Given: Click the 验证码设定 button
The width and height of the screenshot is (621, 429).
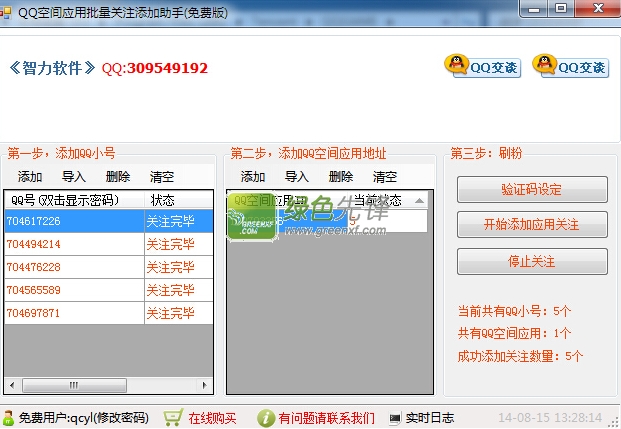Looking at the screenshot, I should pos(532,190).
